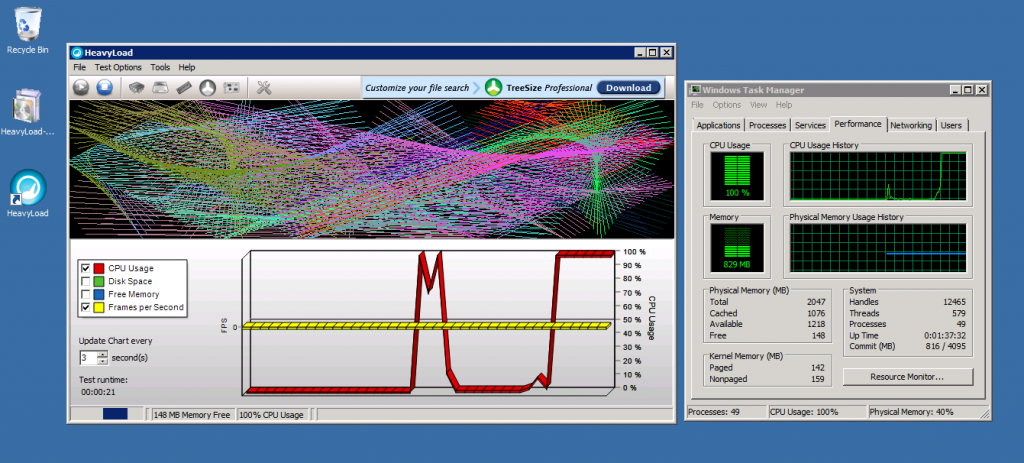
Task: Stop the running test via blue stop icon
Action: pyautogui.click(x=104, y=87)
